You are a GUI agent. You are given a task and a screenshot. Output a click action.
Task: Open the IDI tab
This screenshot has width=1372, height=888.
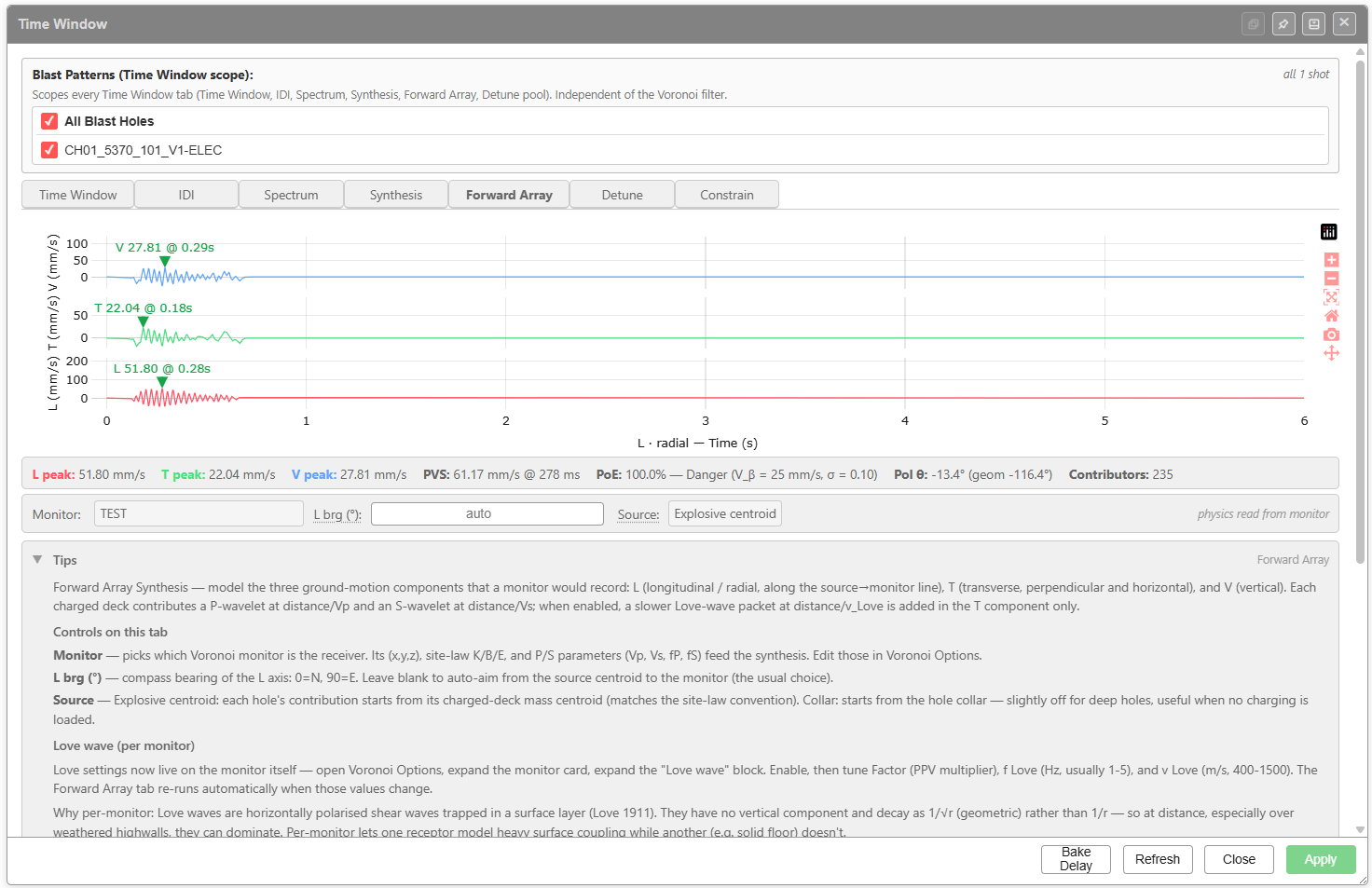click(x=186, y=195)
